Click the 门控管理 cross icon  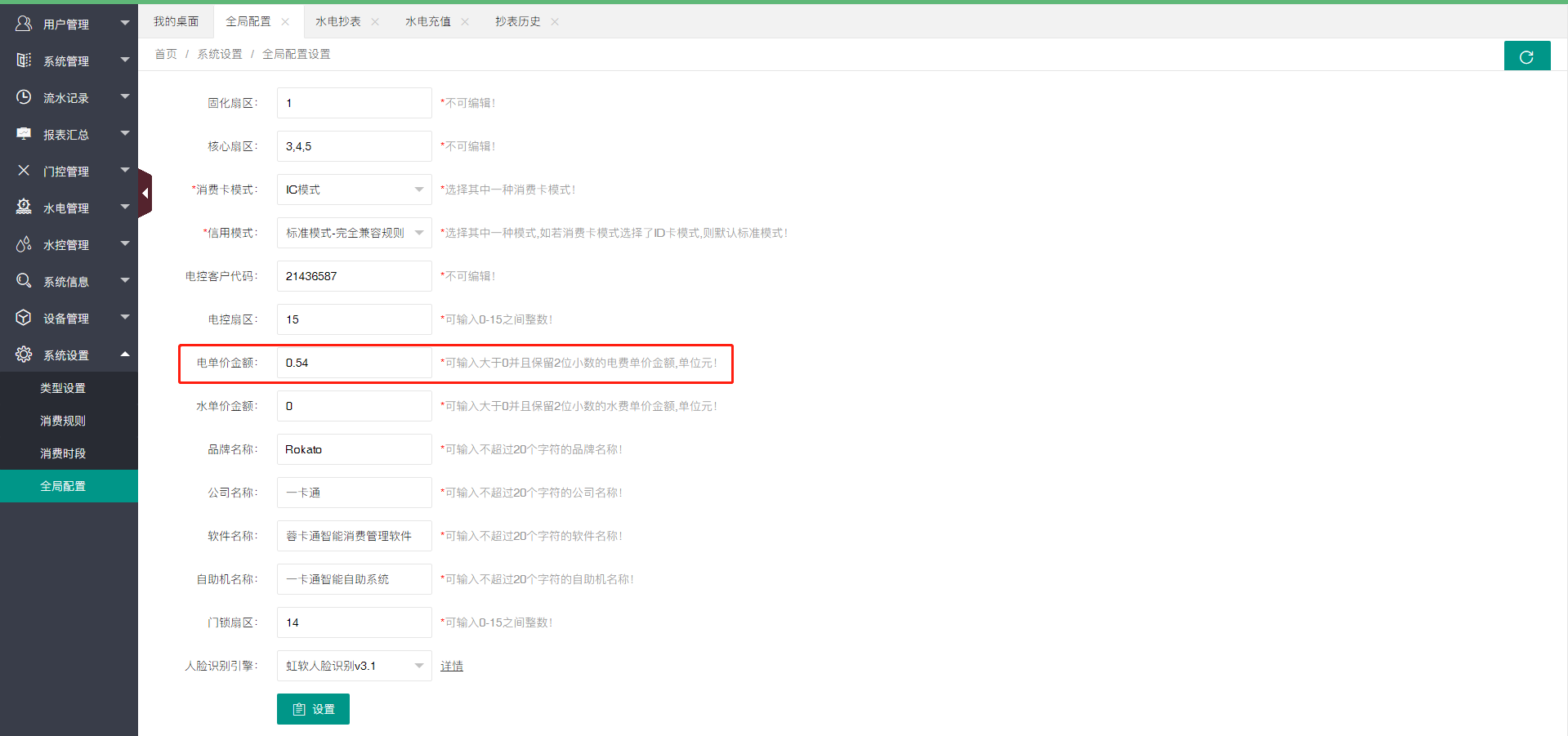pos(24,171)
